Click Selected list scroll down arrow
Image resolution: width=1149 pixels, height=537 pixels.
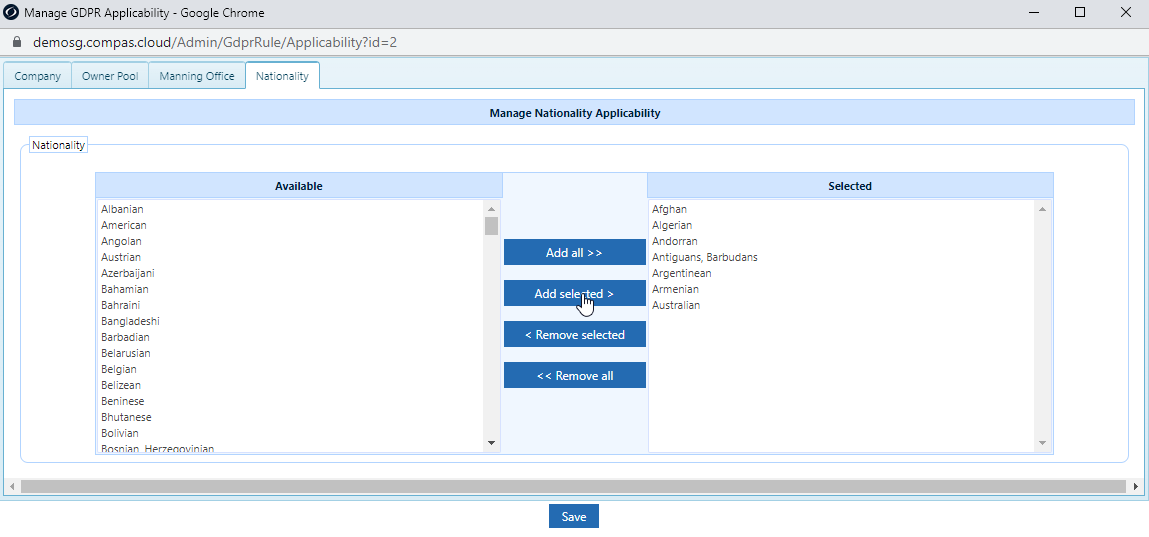pyautogui.click(x=1042, y=442)
